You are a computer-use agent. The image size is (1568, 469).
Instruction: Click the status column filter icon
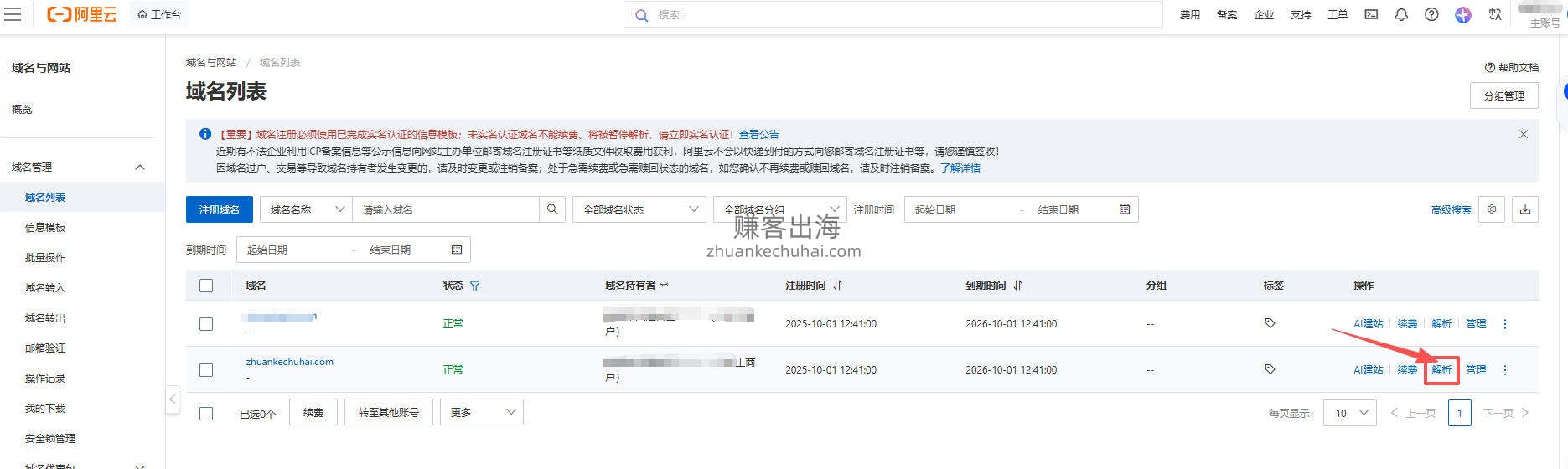tap(475, 286)
